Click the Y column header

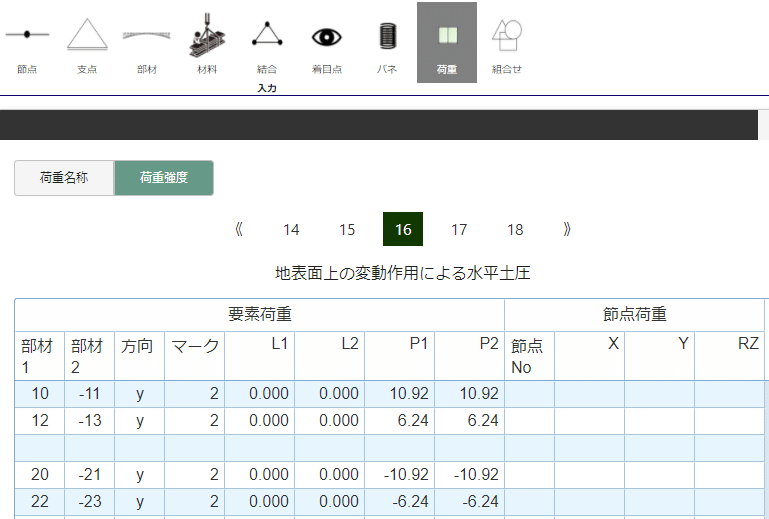point(660,356)
